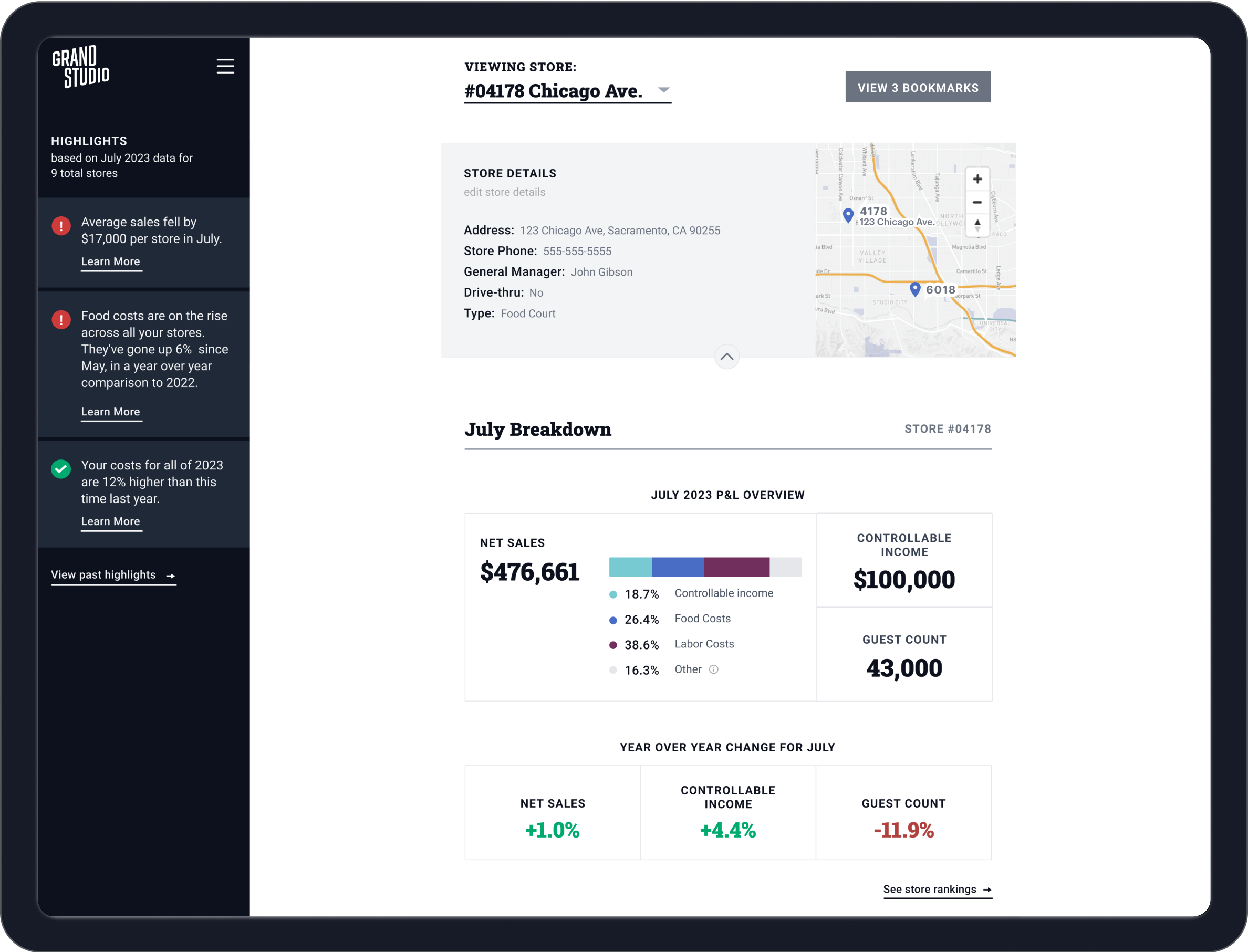Click the 6018 store map pin
Screen dimensions: 1248x952
tap(915, 289)
